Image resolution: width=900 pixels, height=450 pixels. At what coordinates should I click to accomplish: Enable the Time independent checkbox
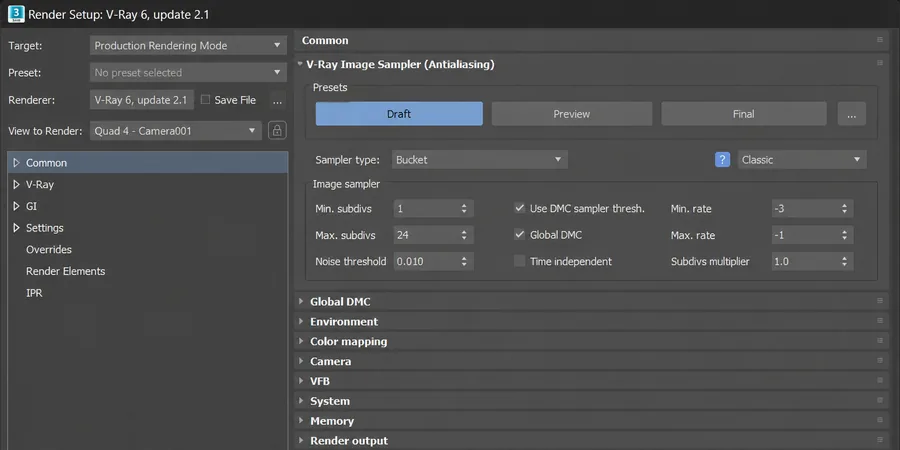tap(519, 261)
